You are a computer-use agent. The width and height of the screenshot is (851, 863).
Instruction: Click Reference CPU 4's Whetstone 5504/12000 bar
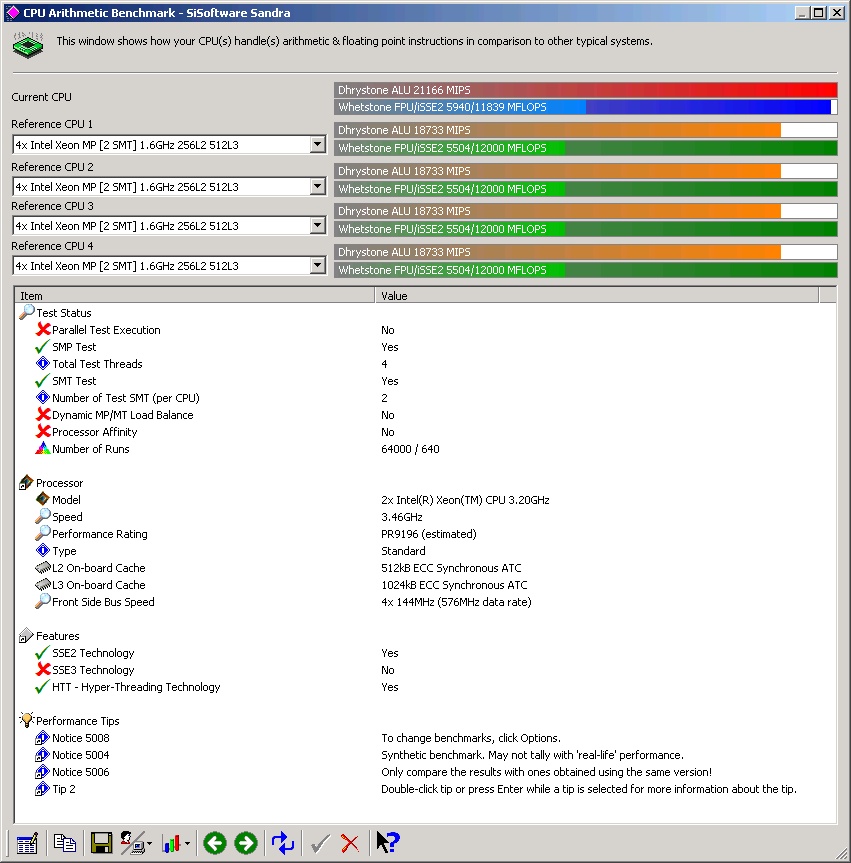pos(586,270)
